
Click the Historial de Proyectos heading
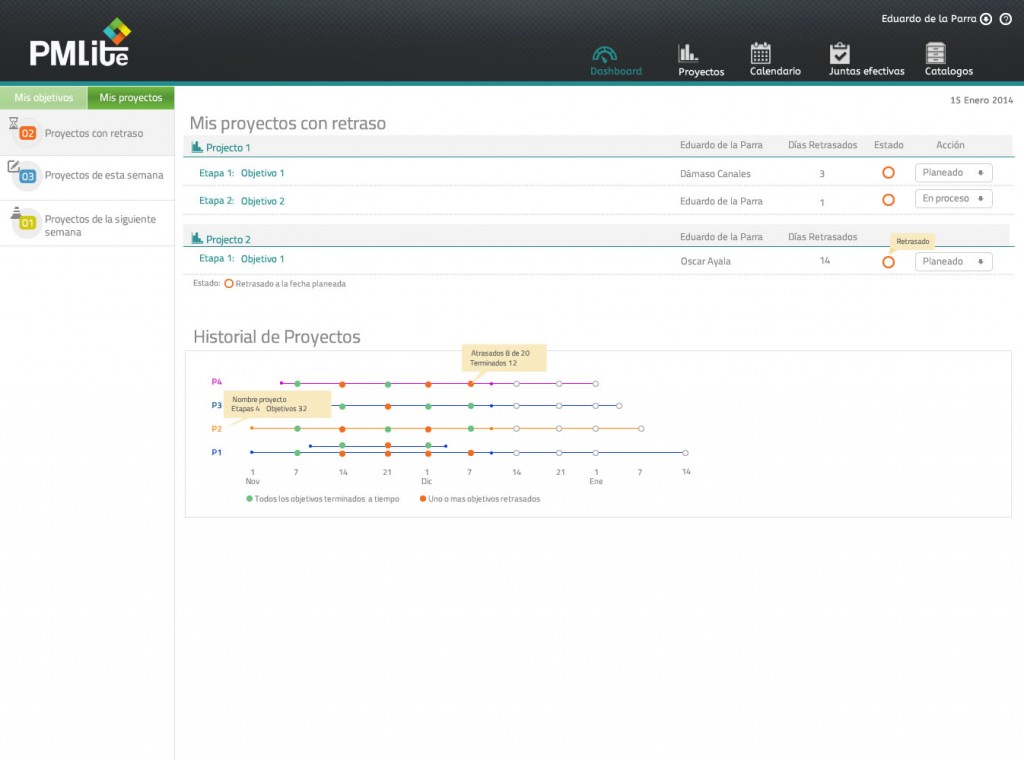tap(277, 336)
